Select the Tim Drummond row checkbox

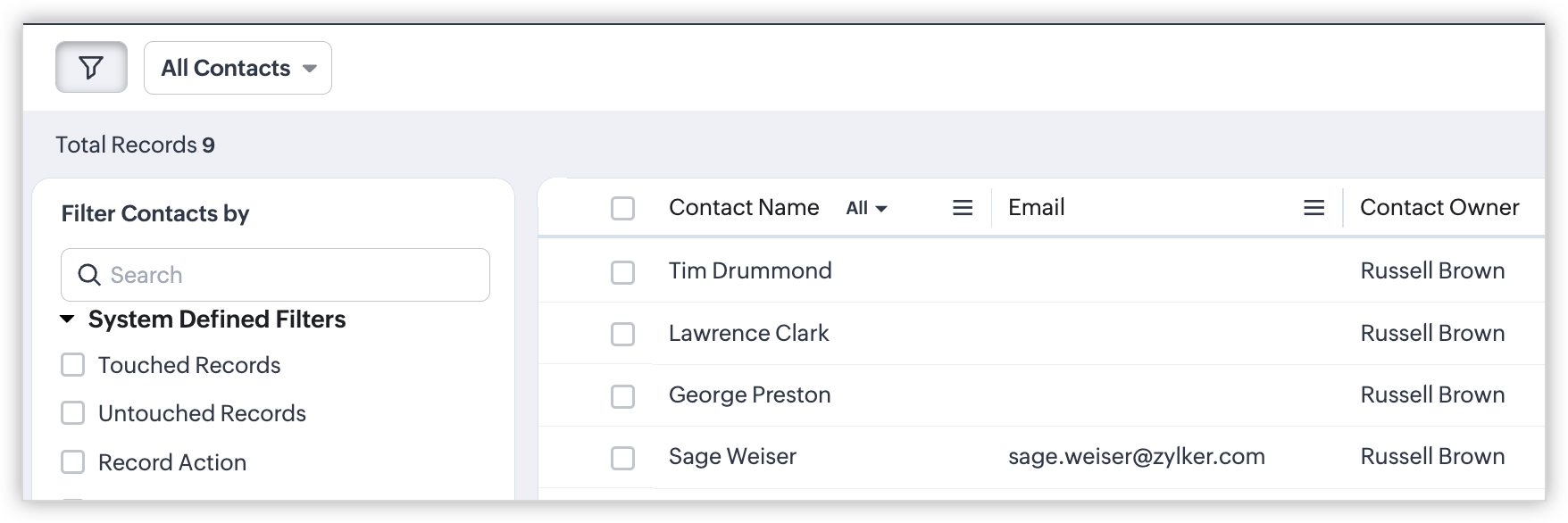[x=622, y=271]
